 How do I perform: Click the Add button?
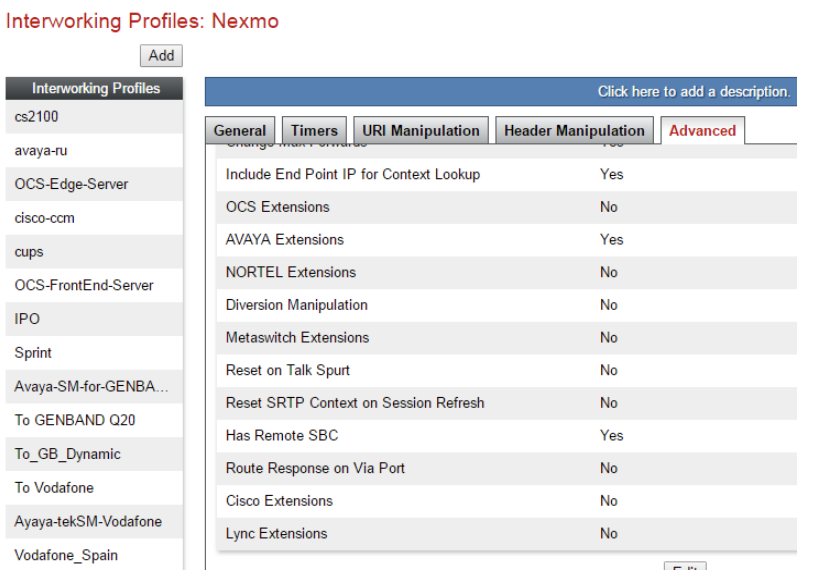[161, 55]
